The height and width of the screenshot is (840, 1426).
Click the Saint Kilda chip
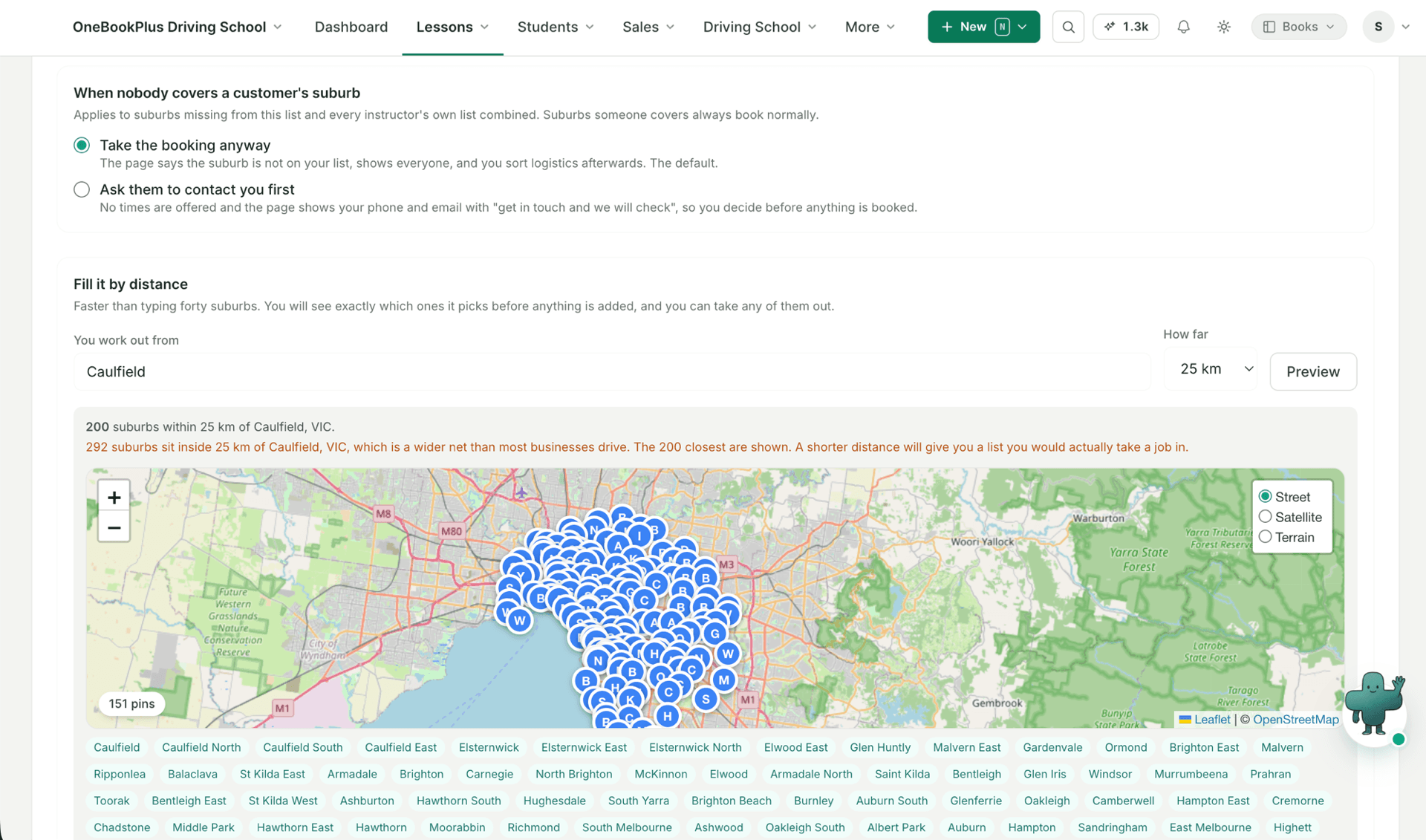(x=902, y=774)
